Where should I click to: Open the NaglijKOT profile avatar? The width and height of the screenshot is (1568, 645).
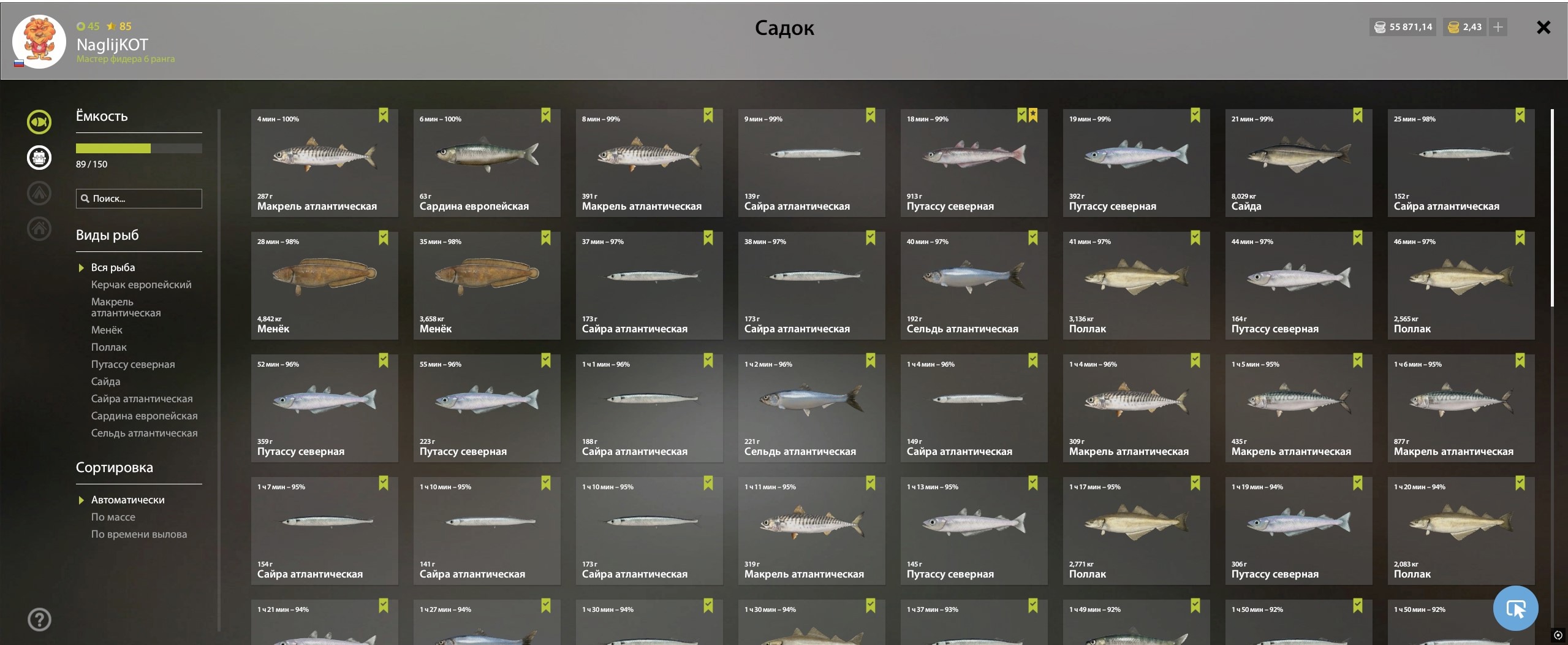39,42
